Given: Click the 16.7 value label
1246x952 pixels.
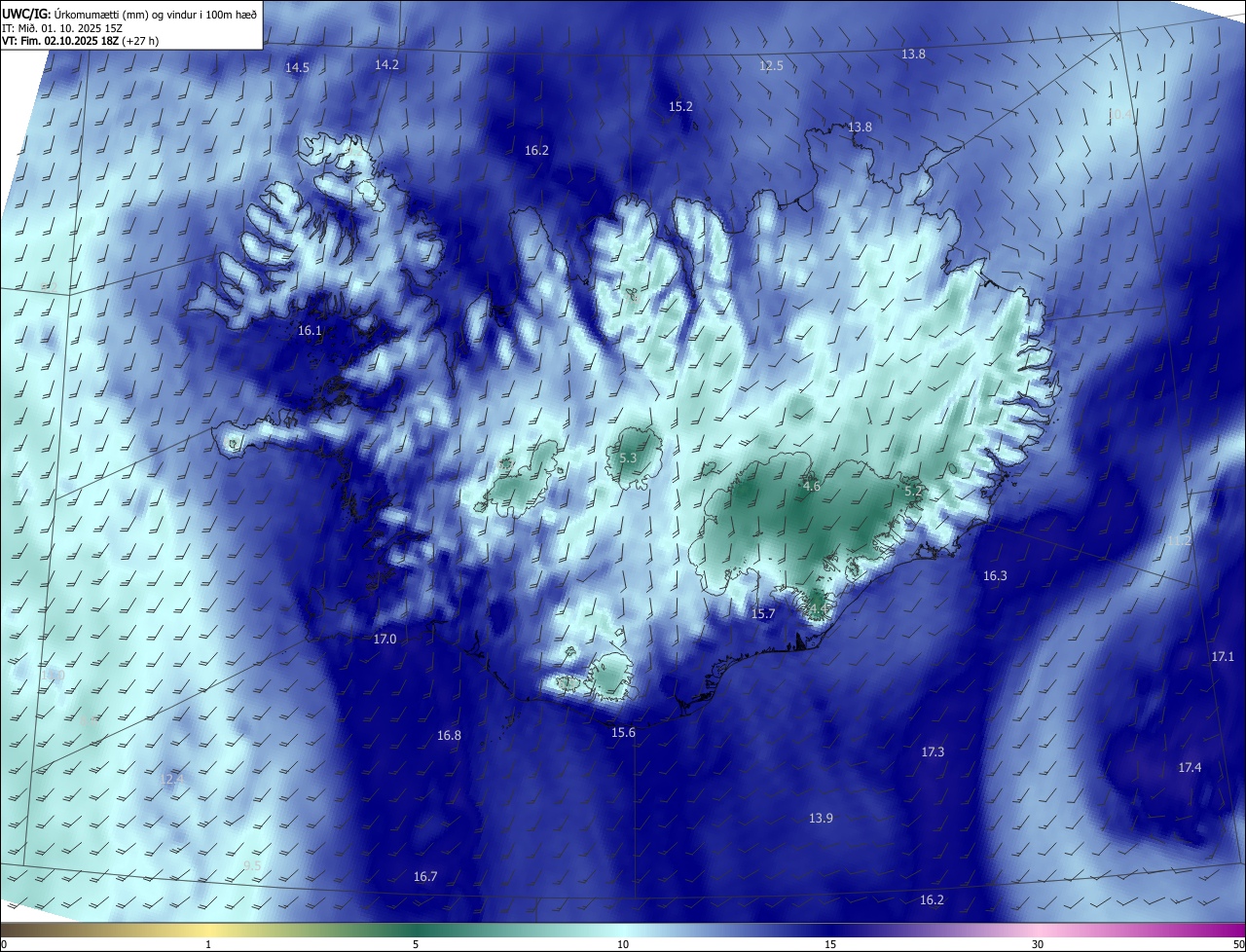Looking at the screenshot, I should point(425,876).
